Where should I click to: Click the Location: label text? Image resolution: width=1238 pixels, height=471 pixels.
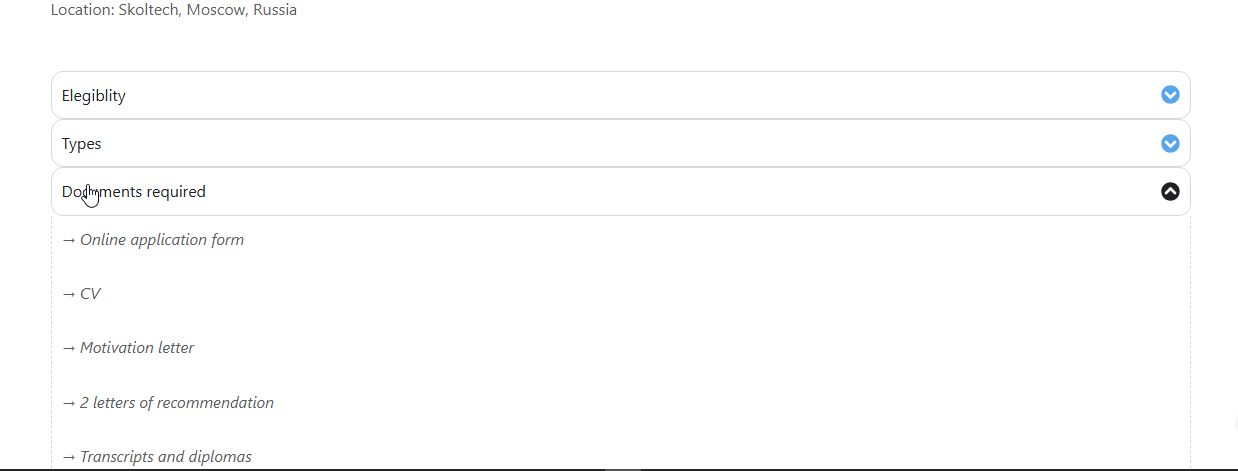coord(82,10)
